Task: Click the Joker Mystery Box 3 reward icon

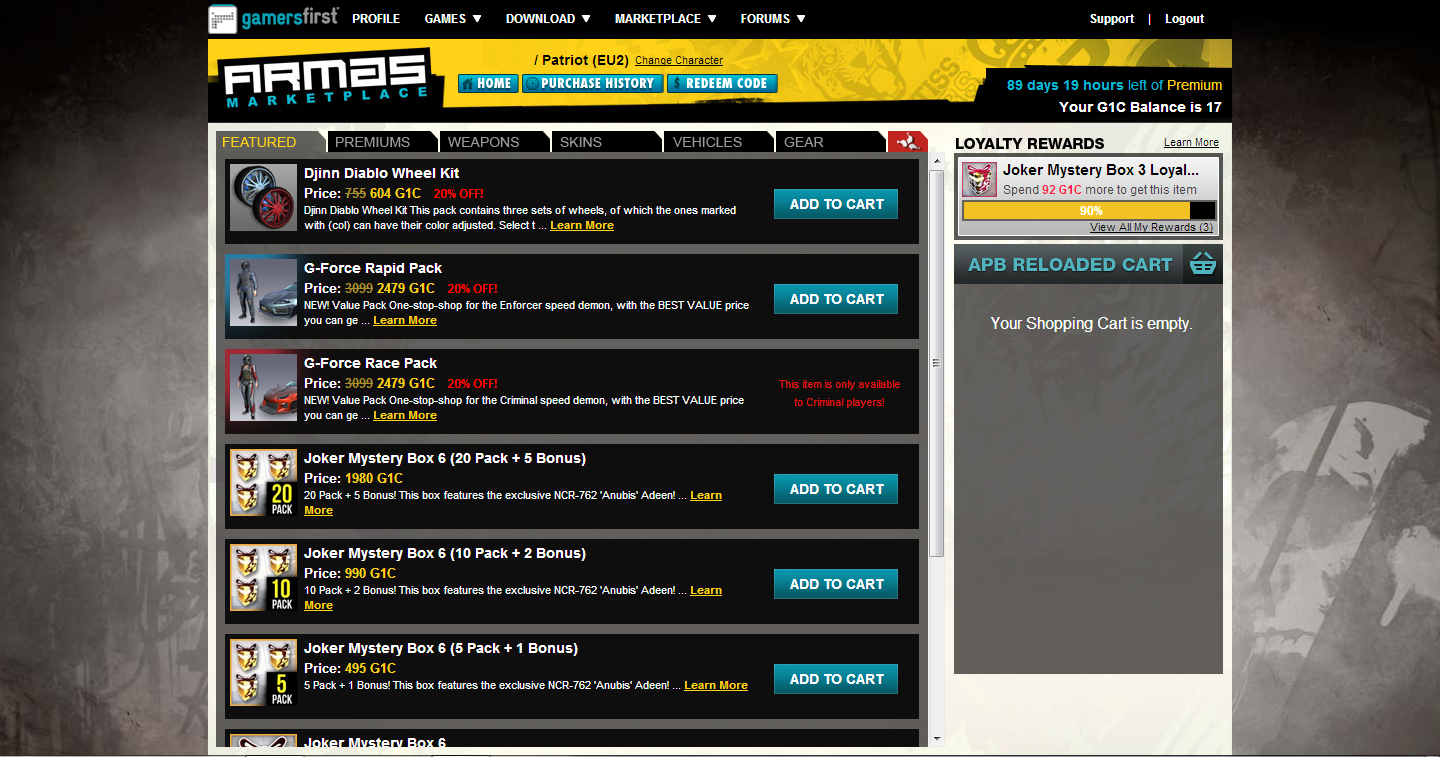Action: point(979,180)
